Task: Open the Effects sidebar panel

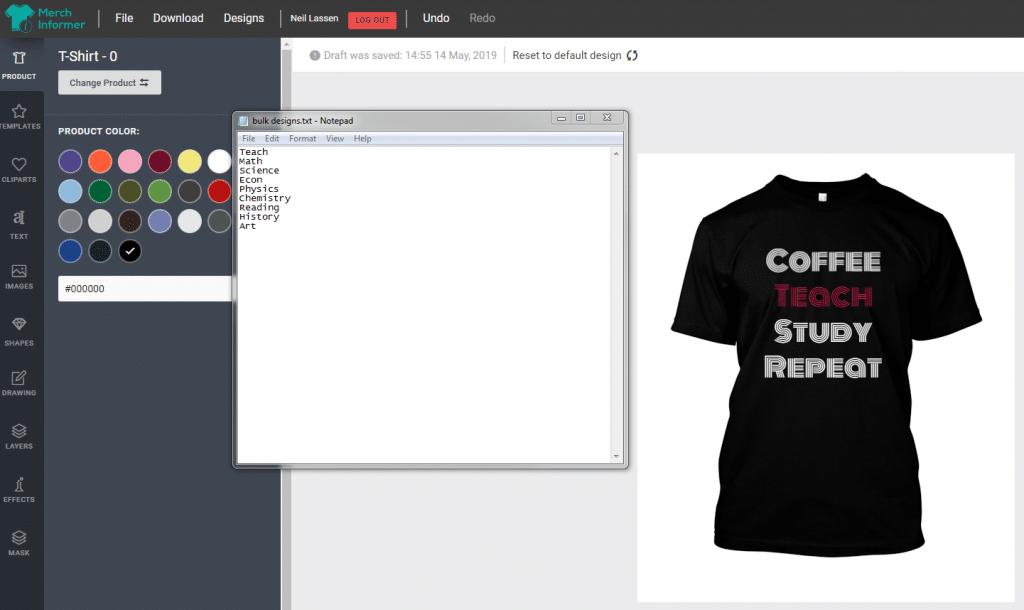Action: [x=19, y=490]
